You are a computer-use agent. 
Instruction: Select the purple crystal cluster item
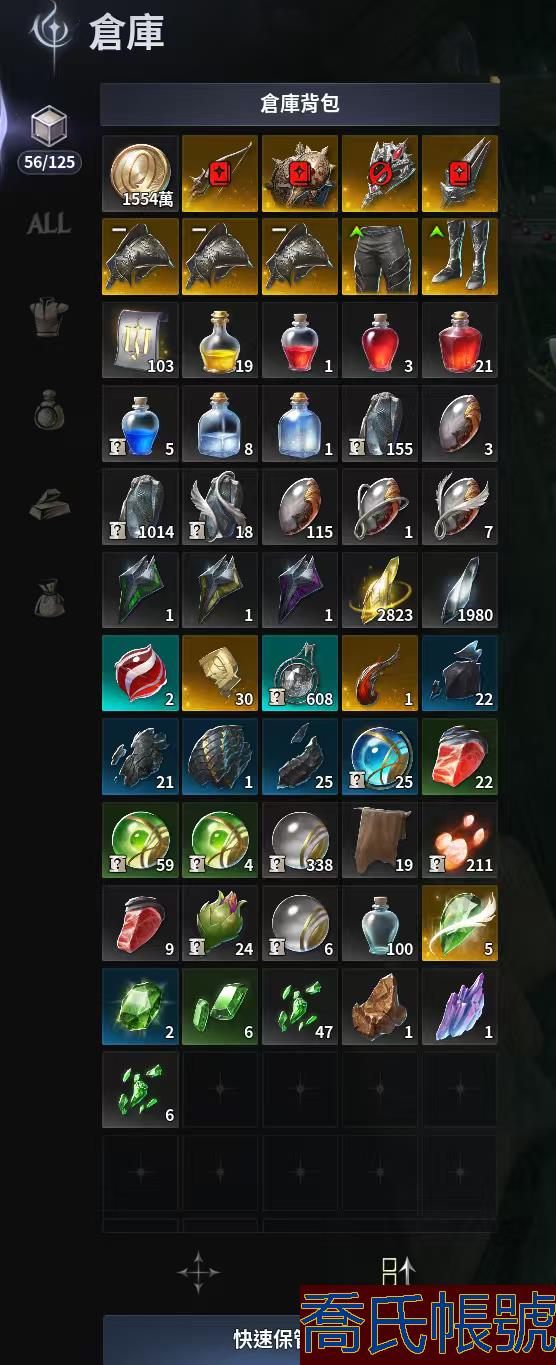point(460,1006)
